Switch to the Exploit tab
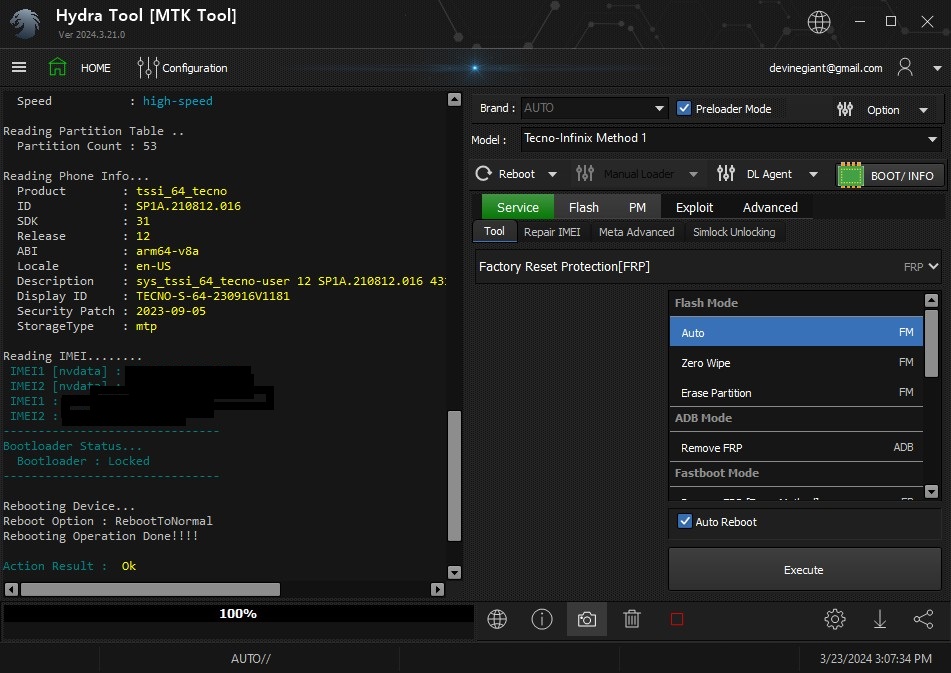This screenshot has height=673, width=951. (x=694, y=207)
